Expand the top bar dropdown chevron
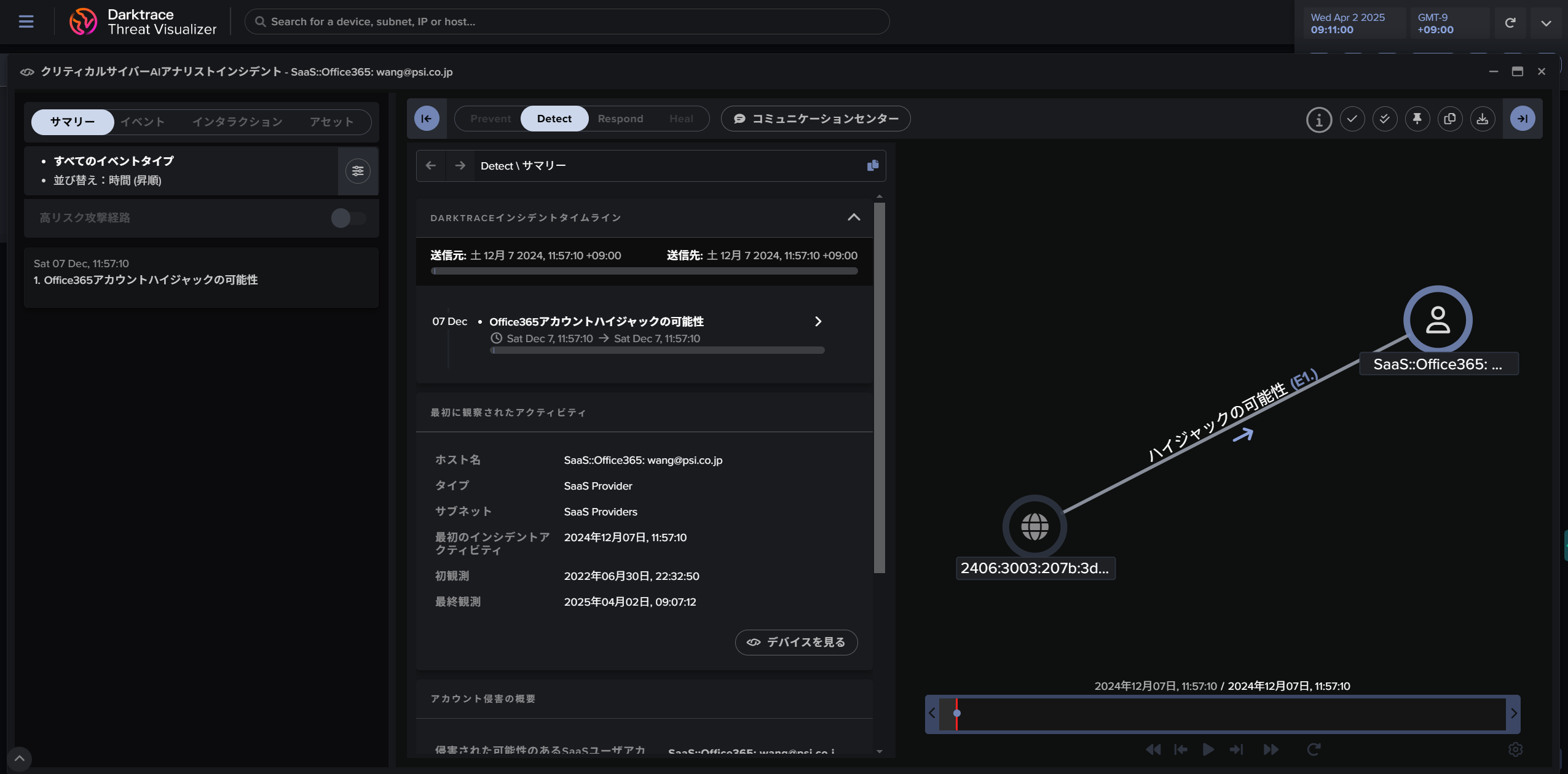 coord(1546,23)
